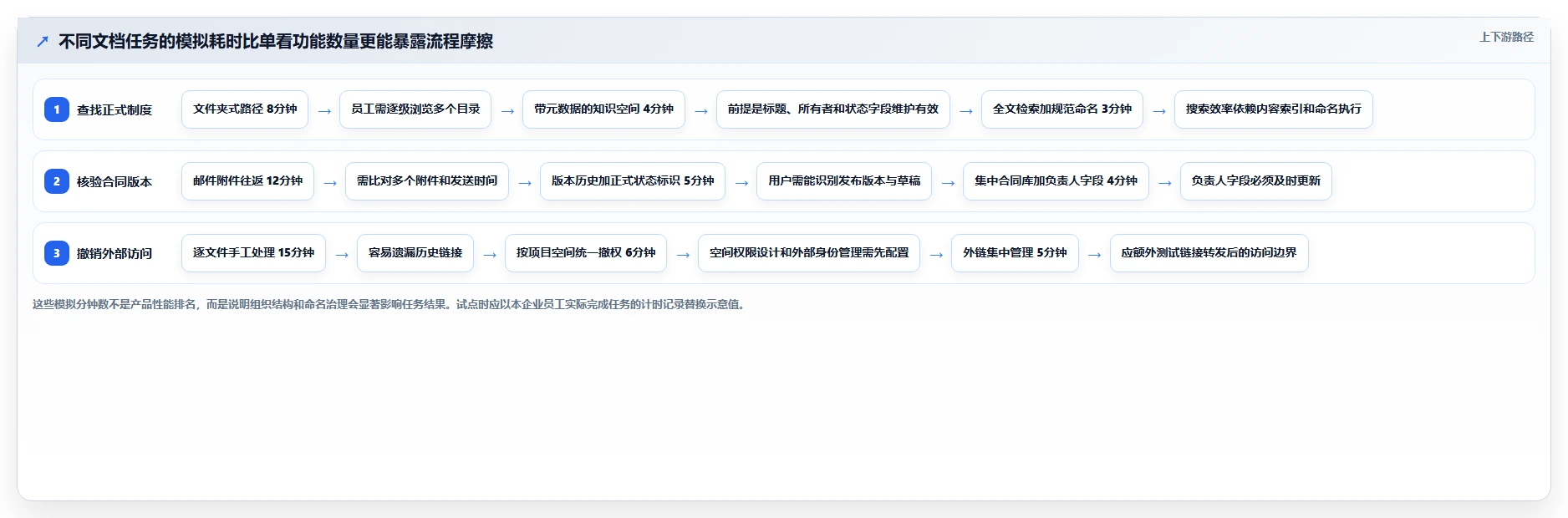Select the row label 核验合同版本
This screenshot has width=1568, height=518.
(115, 181)
